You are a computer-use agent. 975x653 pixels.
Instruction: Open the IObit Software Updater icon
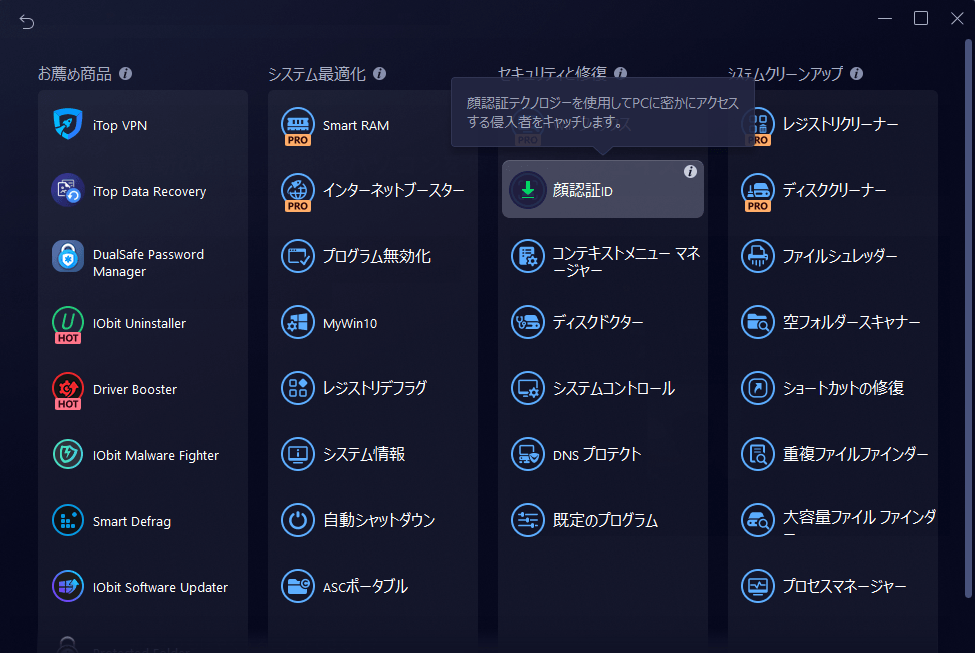[x=68, y=586]
